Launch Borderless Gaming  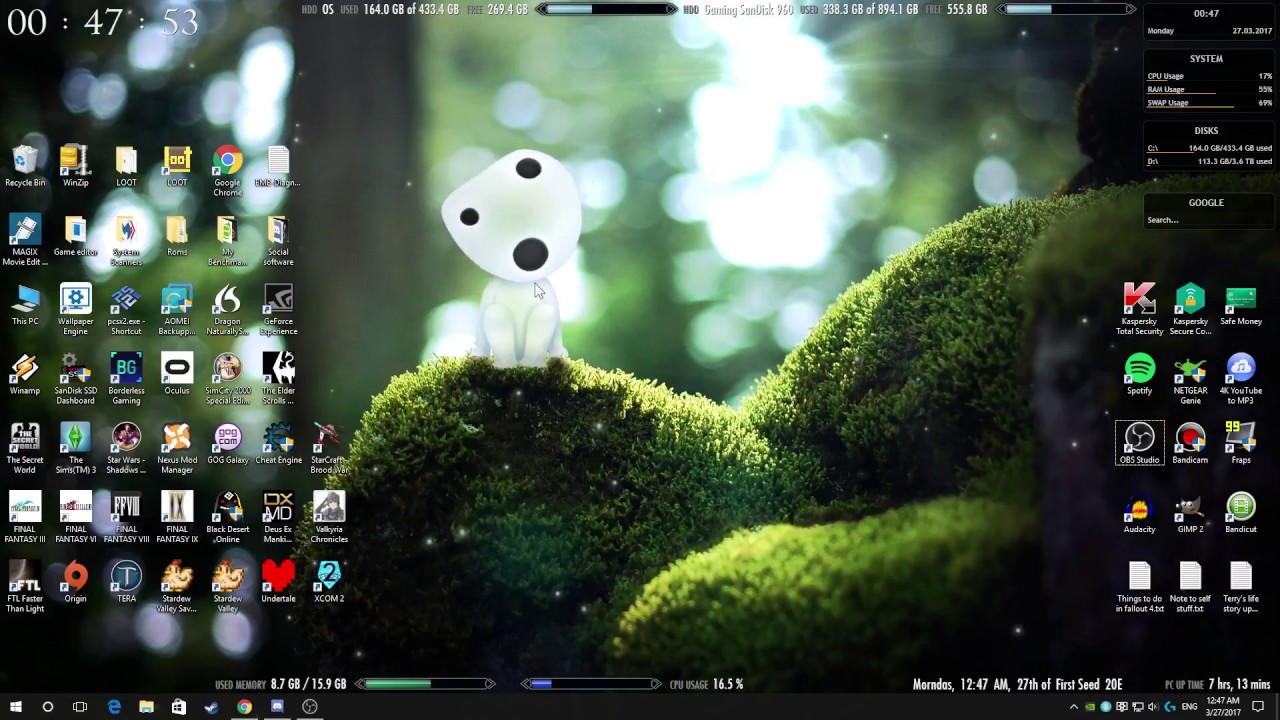tap(126, 379)
